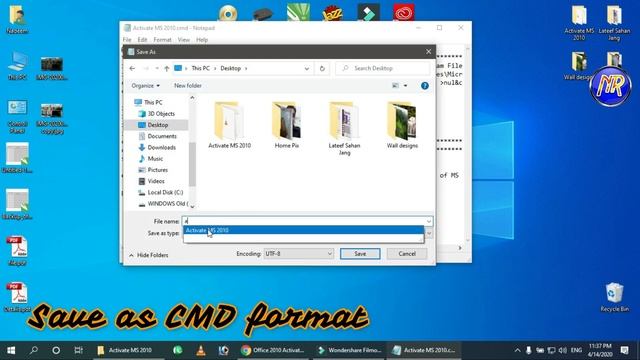Open the Windows Start menu

(x=11, y=350)
